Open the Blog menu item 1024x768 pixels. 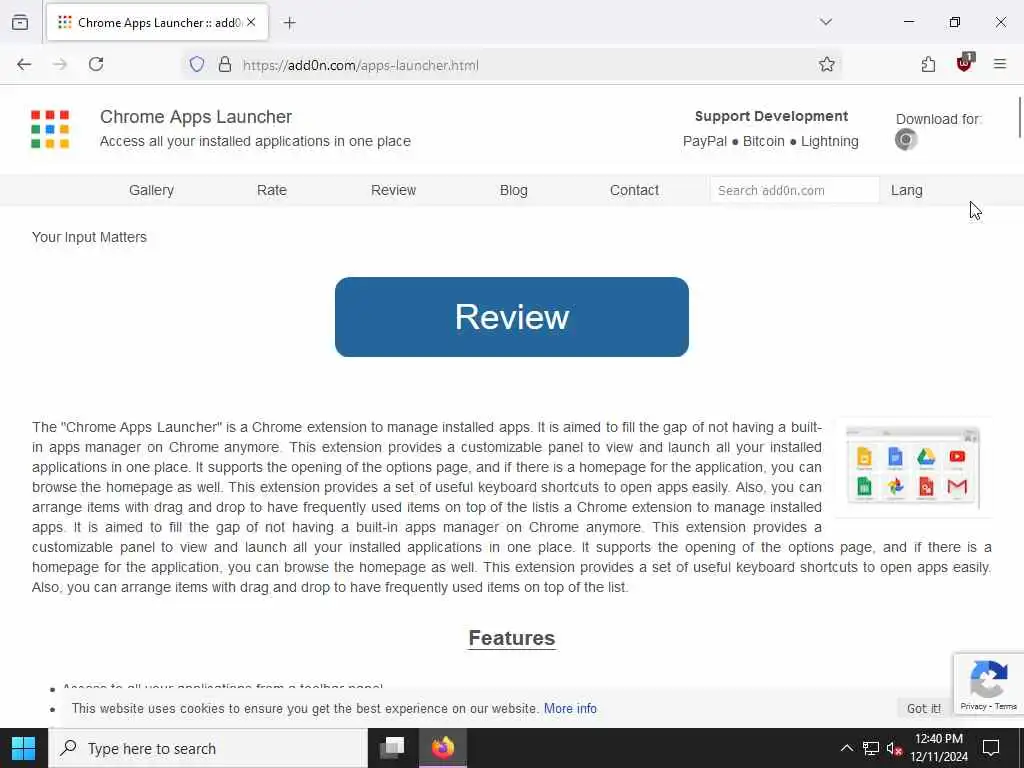[x=513, y=190]
